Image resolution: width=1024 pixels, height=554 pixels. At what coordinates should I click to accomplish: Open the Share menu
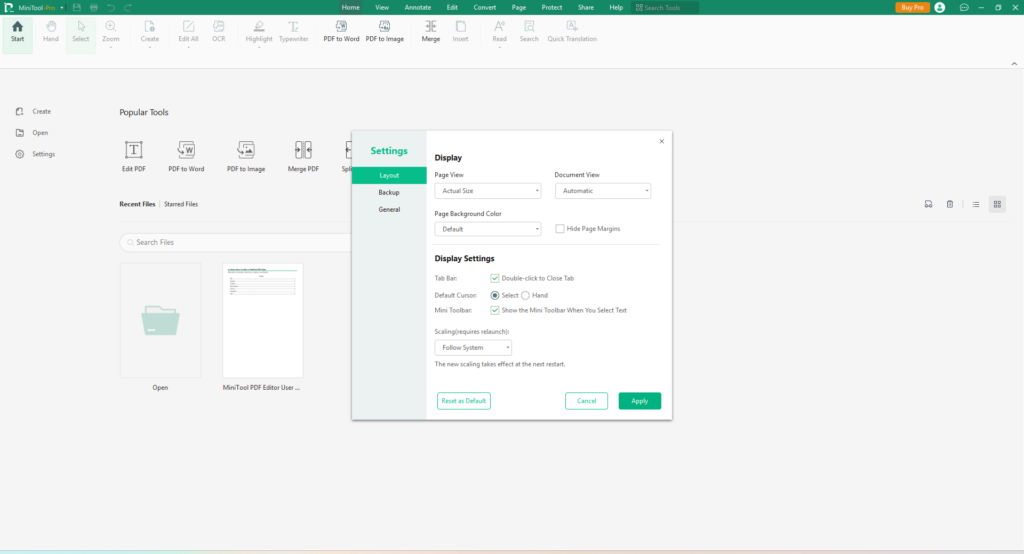coord(586,7)
